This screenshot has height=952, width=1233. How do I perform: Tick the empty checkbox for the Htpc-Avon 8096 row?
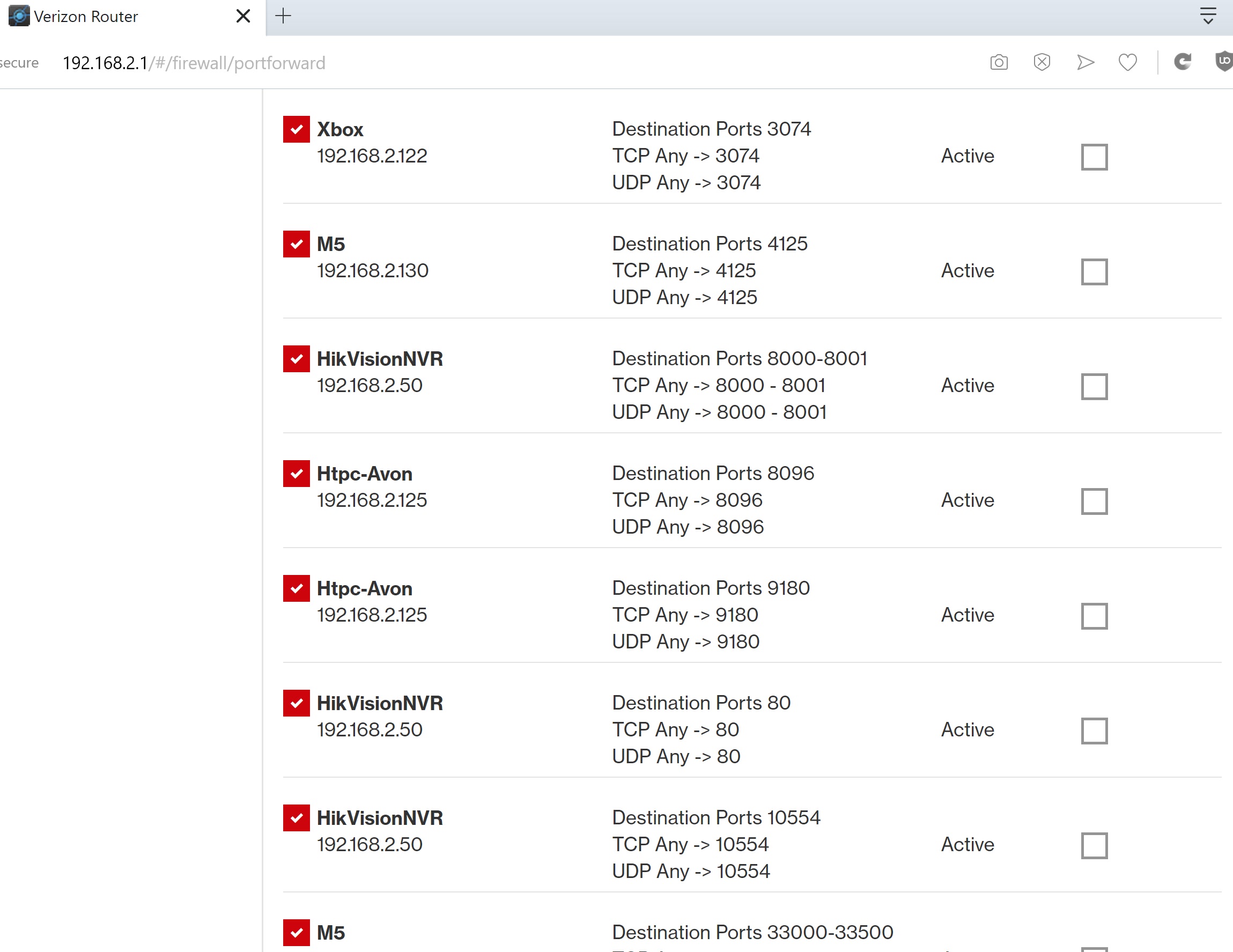[1094, 501]
